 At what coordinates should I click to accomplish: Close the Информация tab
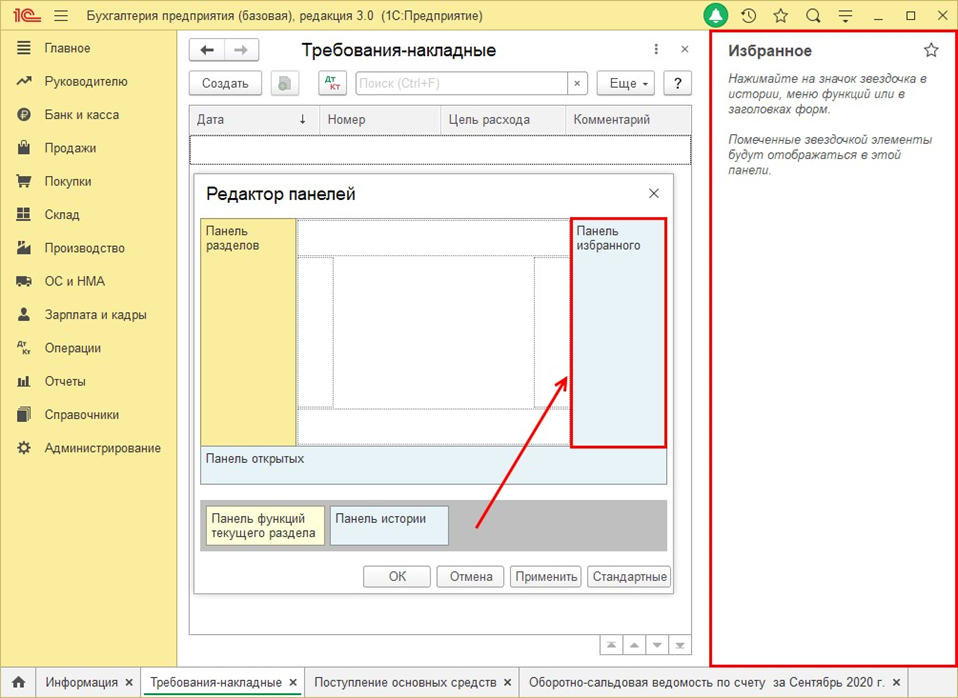129,682
